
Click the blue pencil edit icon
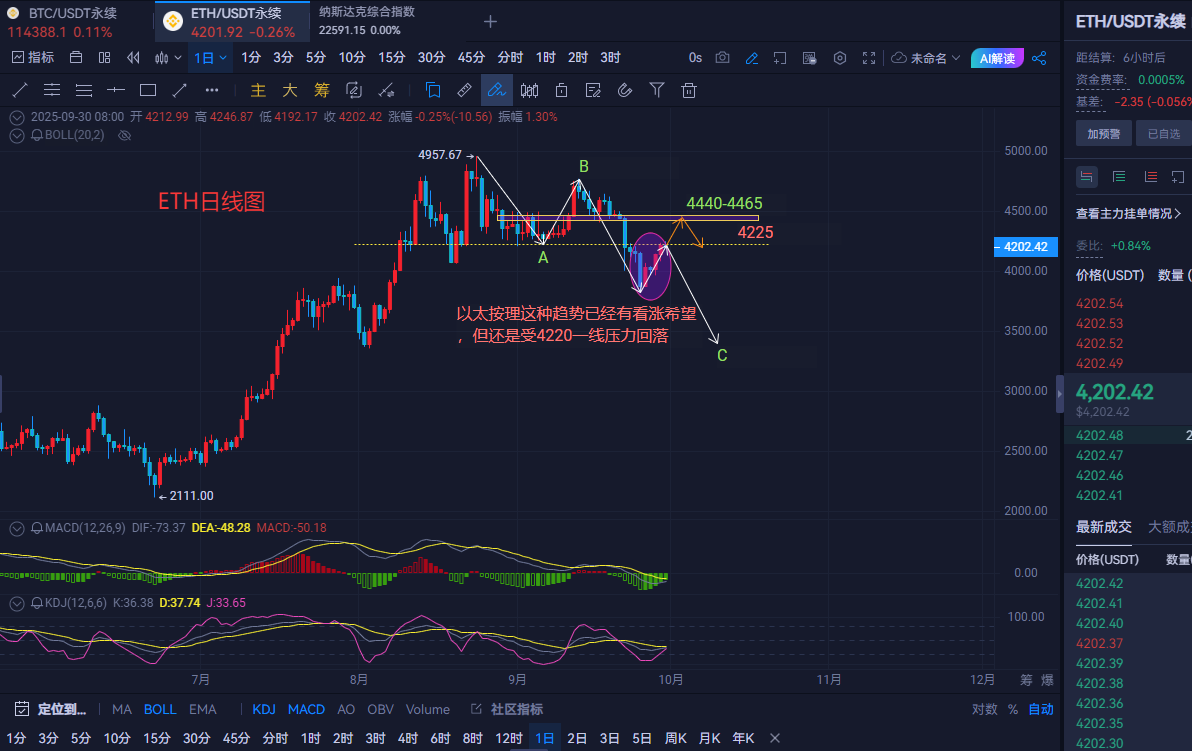[751, 58]
